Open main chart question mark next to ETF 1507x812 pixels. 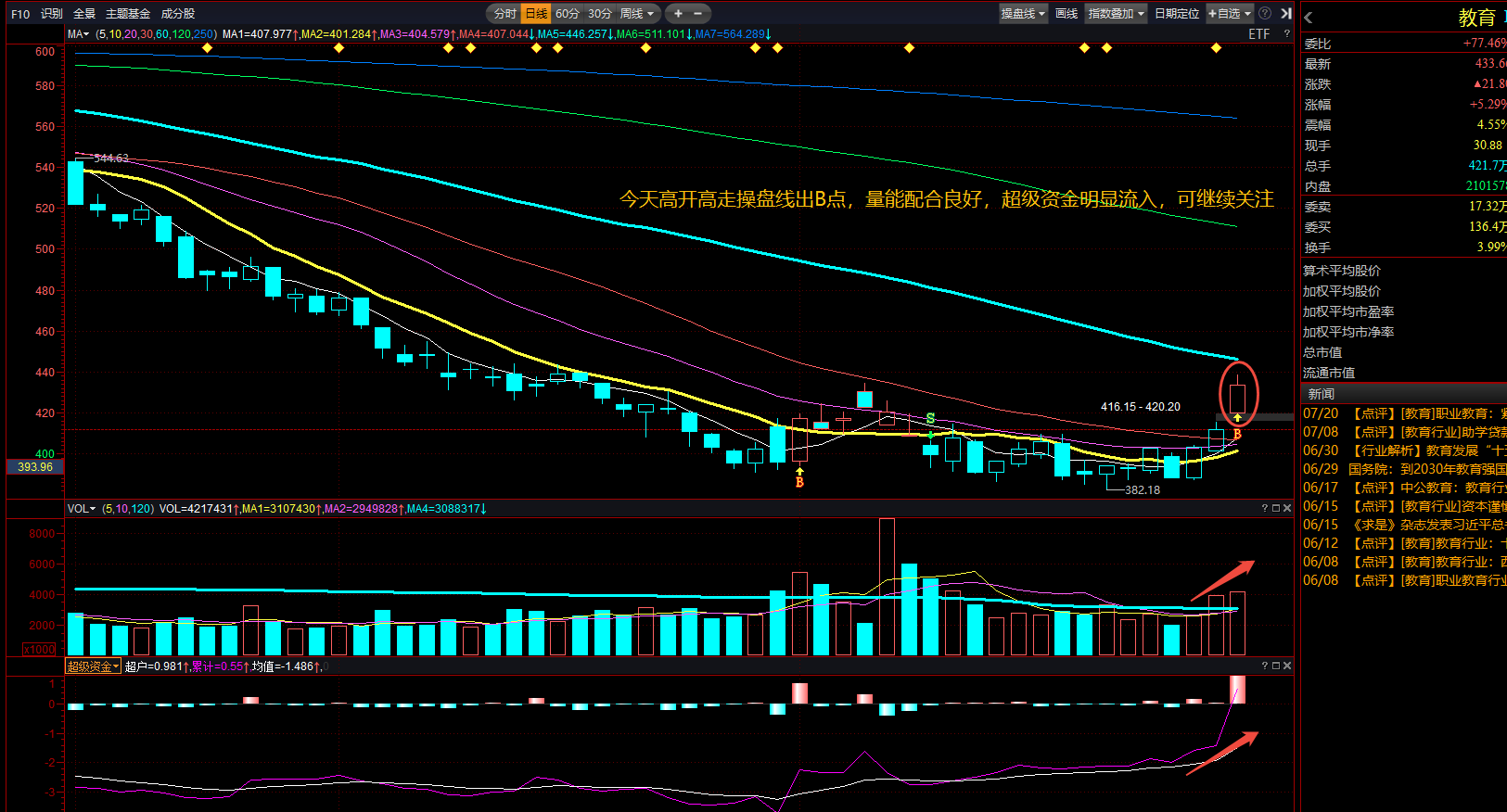[x=1286, y=34]
